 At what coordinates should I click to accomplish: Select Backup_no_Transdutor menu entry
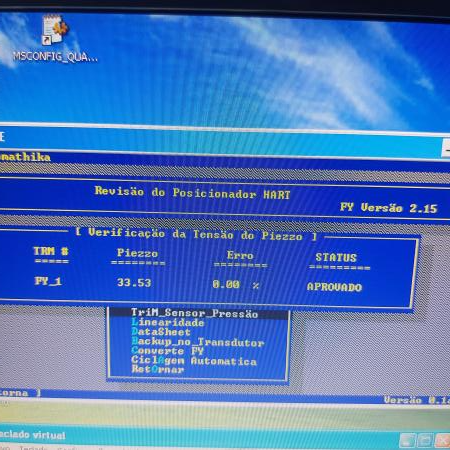[198, 342]
